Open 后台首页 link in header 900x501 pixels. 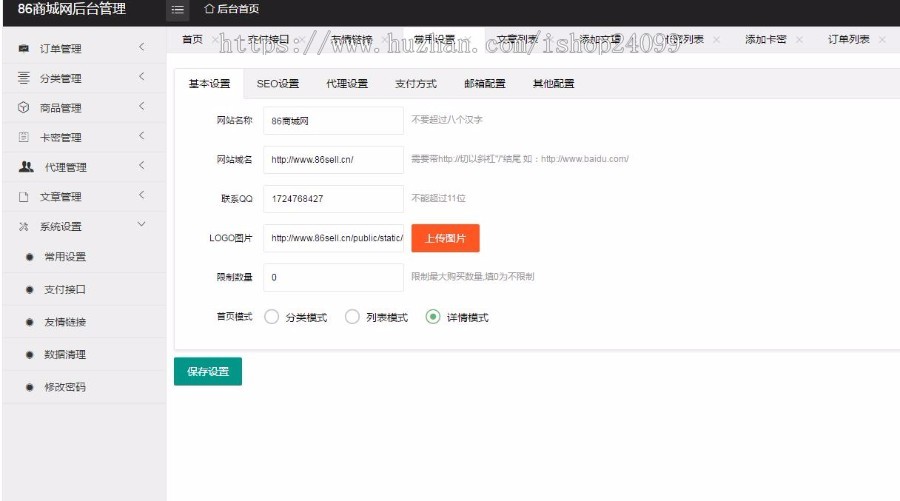238,9
